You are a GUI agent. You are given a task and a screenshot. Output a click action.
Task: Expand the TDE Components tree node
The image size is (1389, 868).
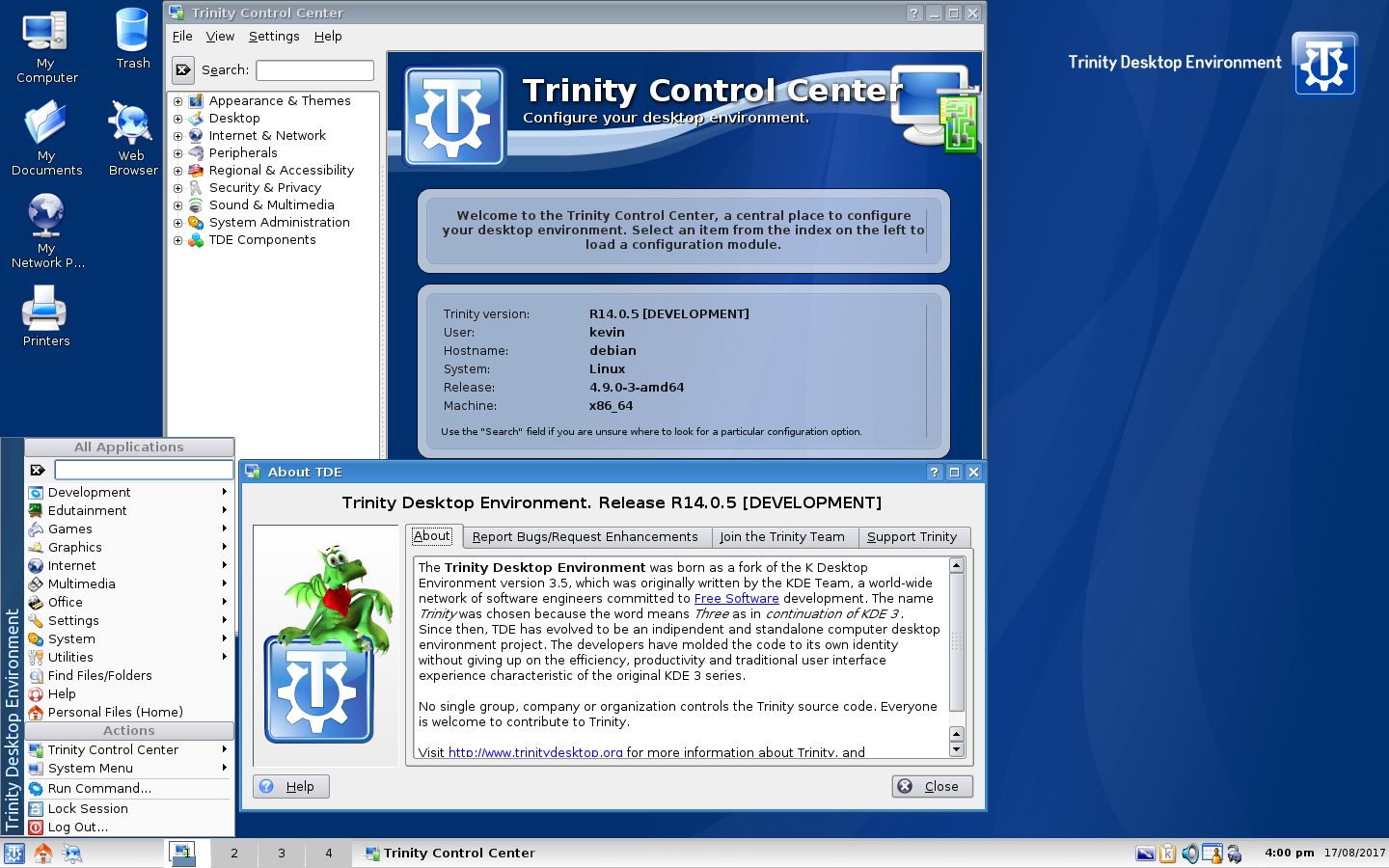point(177,240)
